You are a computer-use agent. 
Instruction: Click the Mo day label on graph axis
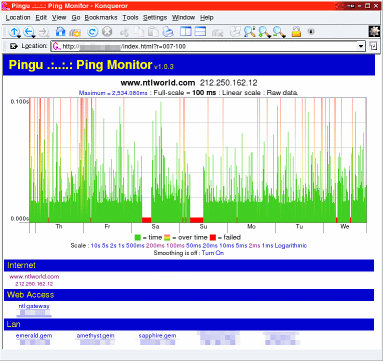point(251,227)
